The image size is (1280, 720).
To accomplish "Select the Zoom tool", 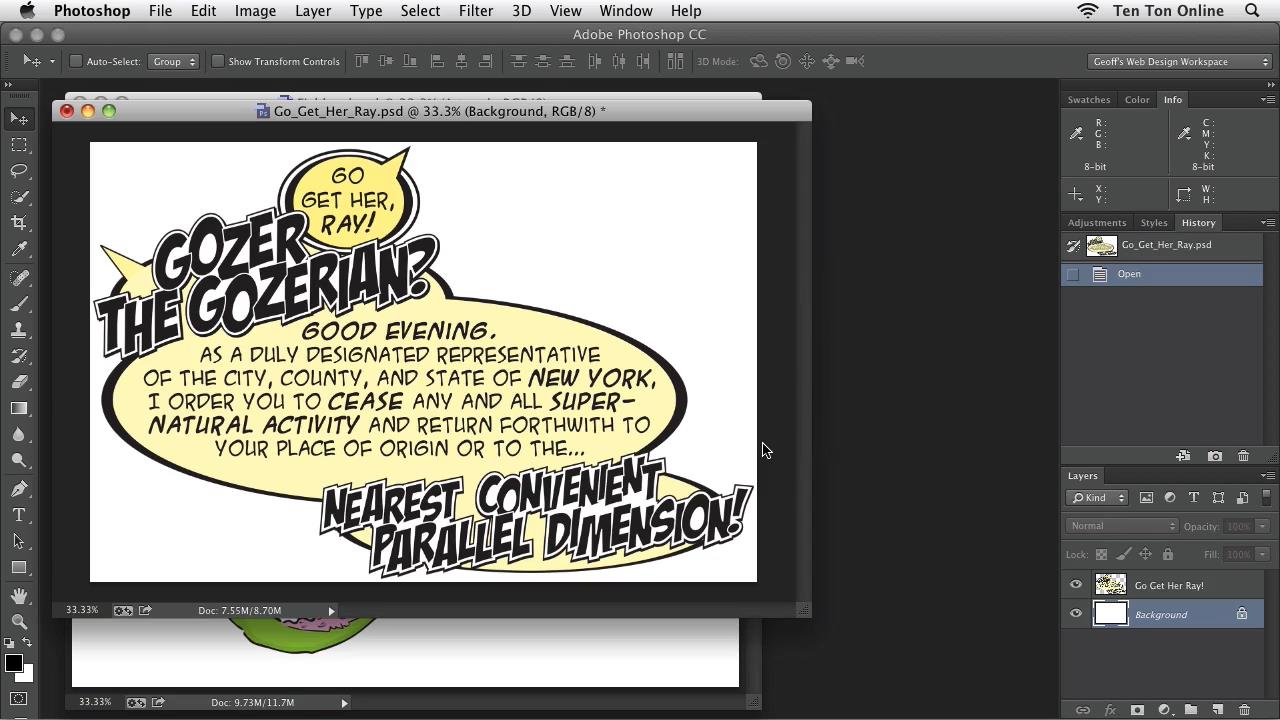I will click(x=19, y=622).
